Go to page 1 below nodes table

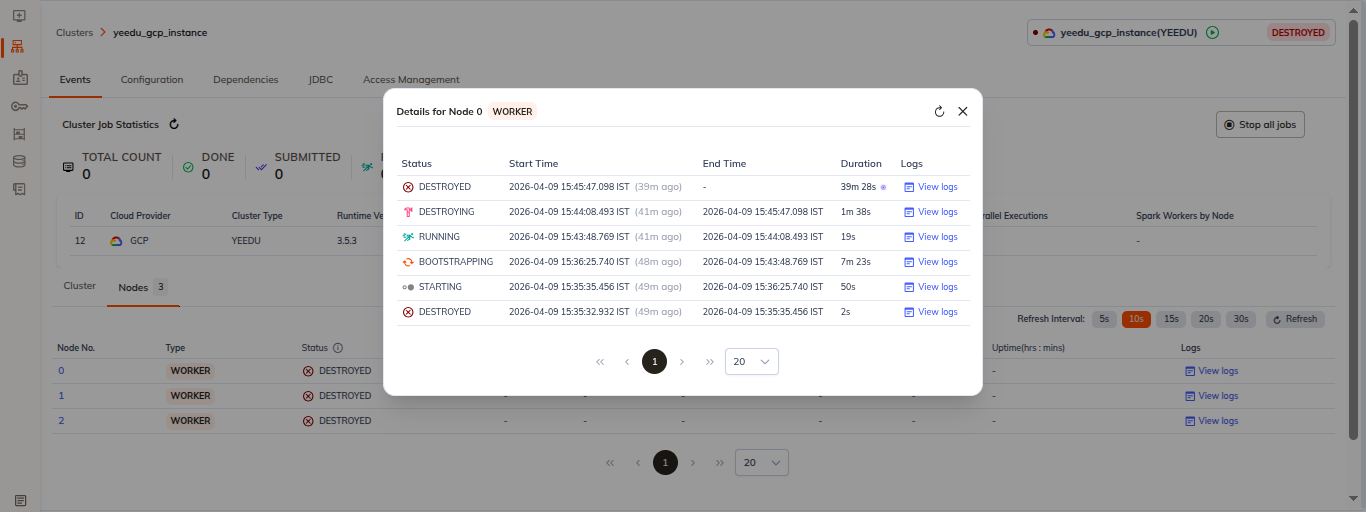pyautogui.click(x=665, y=463)
